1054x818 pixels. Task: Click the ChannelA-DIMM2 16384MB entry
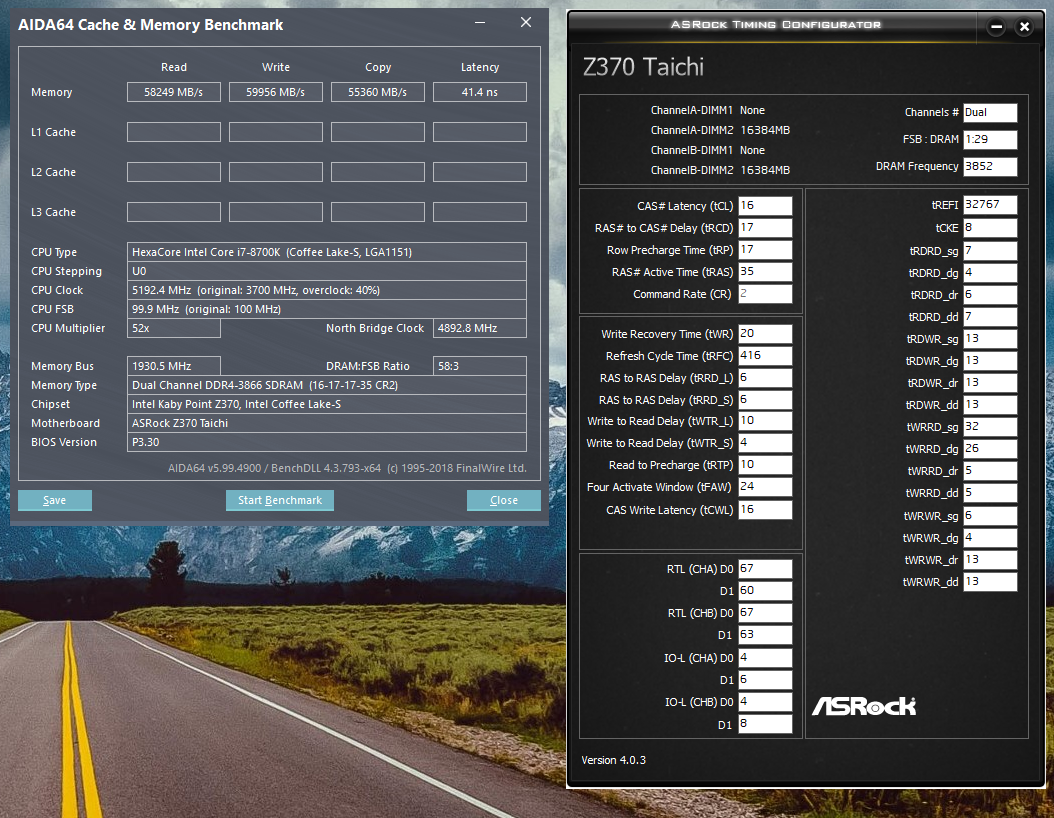(720, 130)
